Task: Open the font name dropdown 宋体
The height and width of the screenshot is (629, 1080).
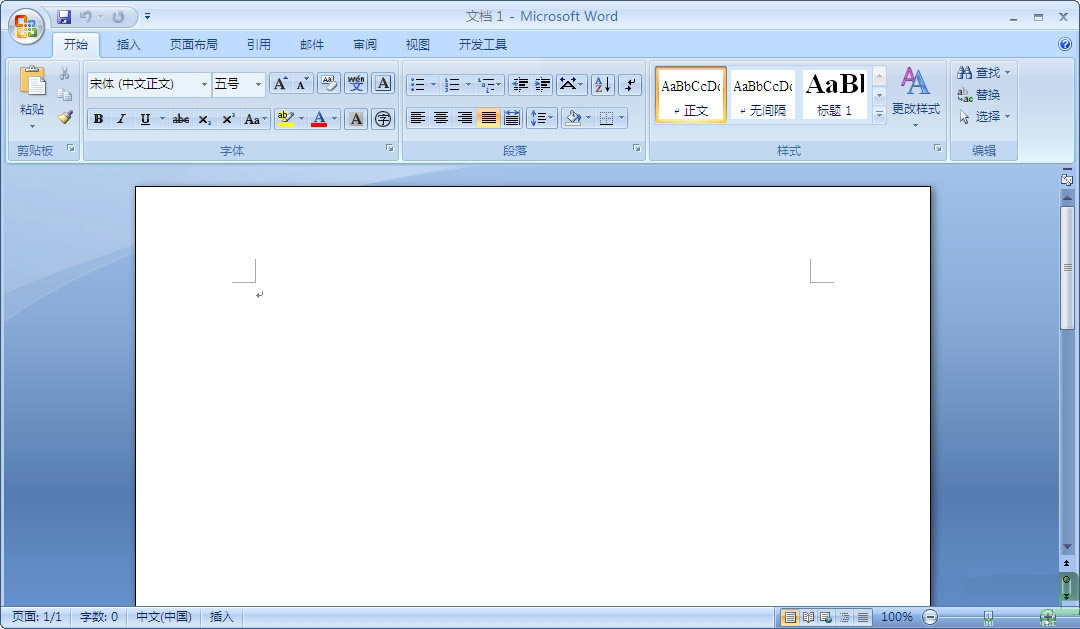Action: [204, 85]
